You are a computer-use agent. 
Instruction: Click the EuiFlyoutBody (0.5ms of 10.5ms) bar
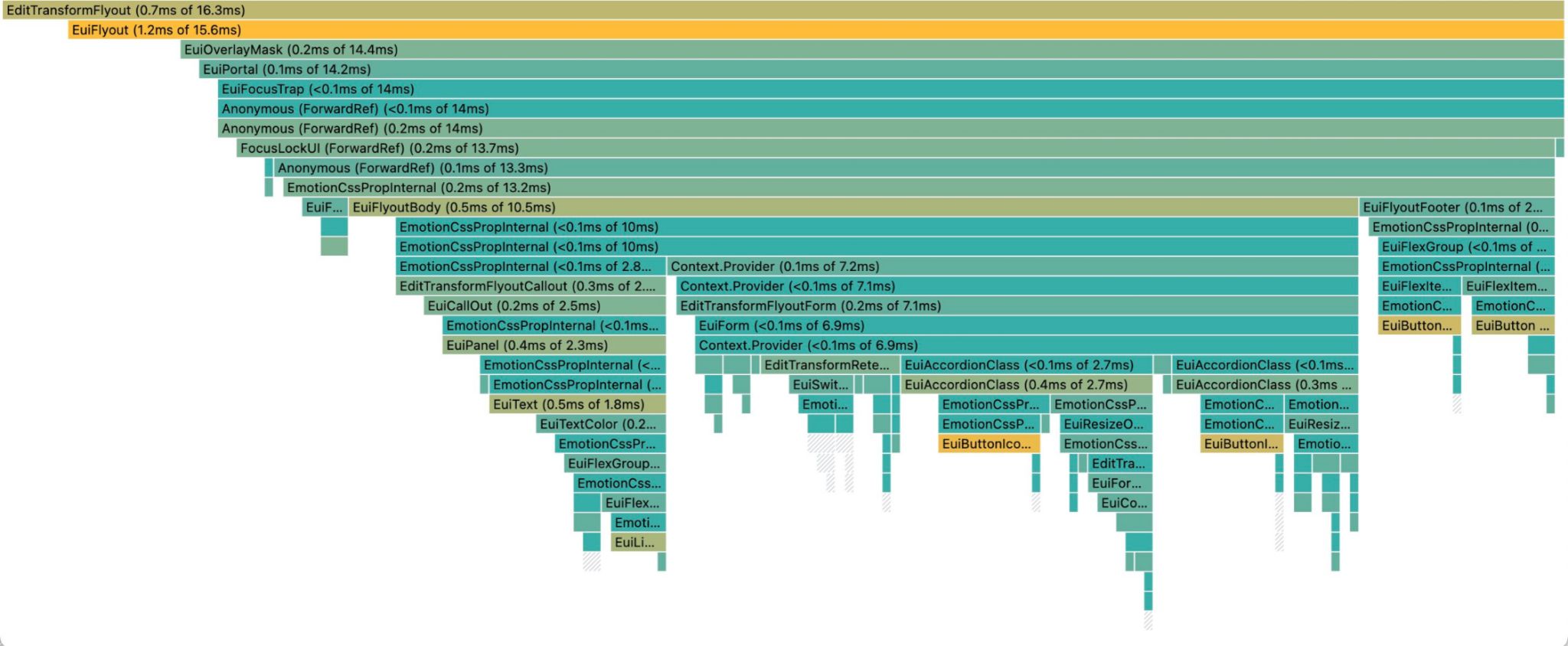854,207
